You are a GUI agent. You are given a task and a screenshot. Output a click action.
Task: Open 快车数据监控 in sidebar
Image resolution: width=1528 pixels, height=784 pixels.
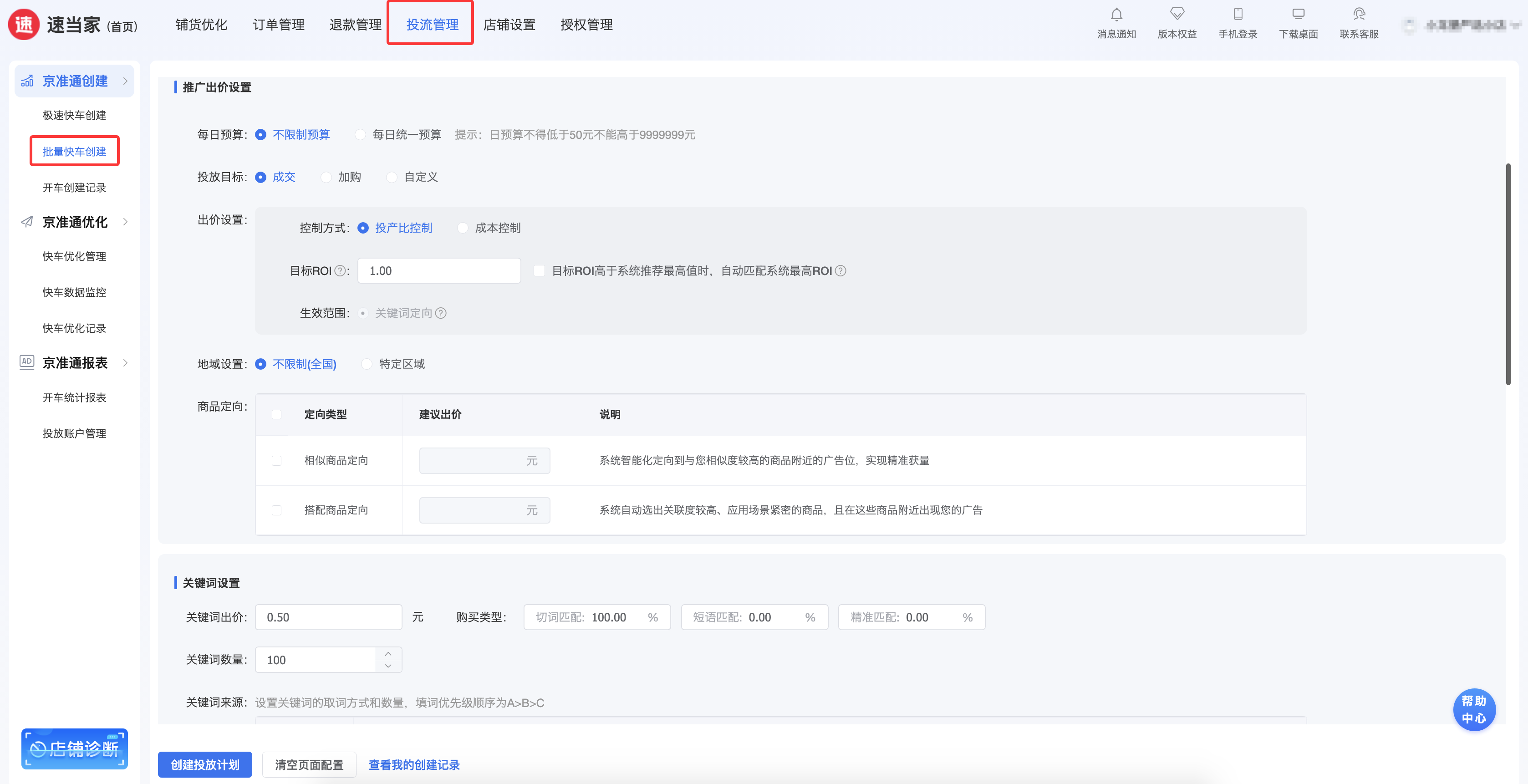pos(74,292)
